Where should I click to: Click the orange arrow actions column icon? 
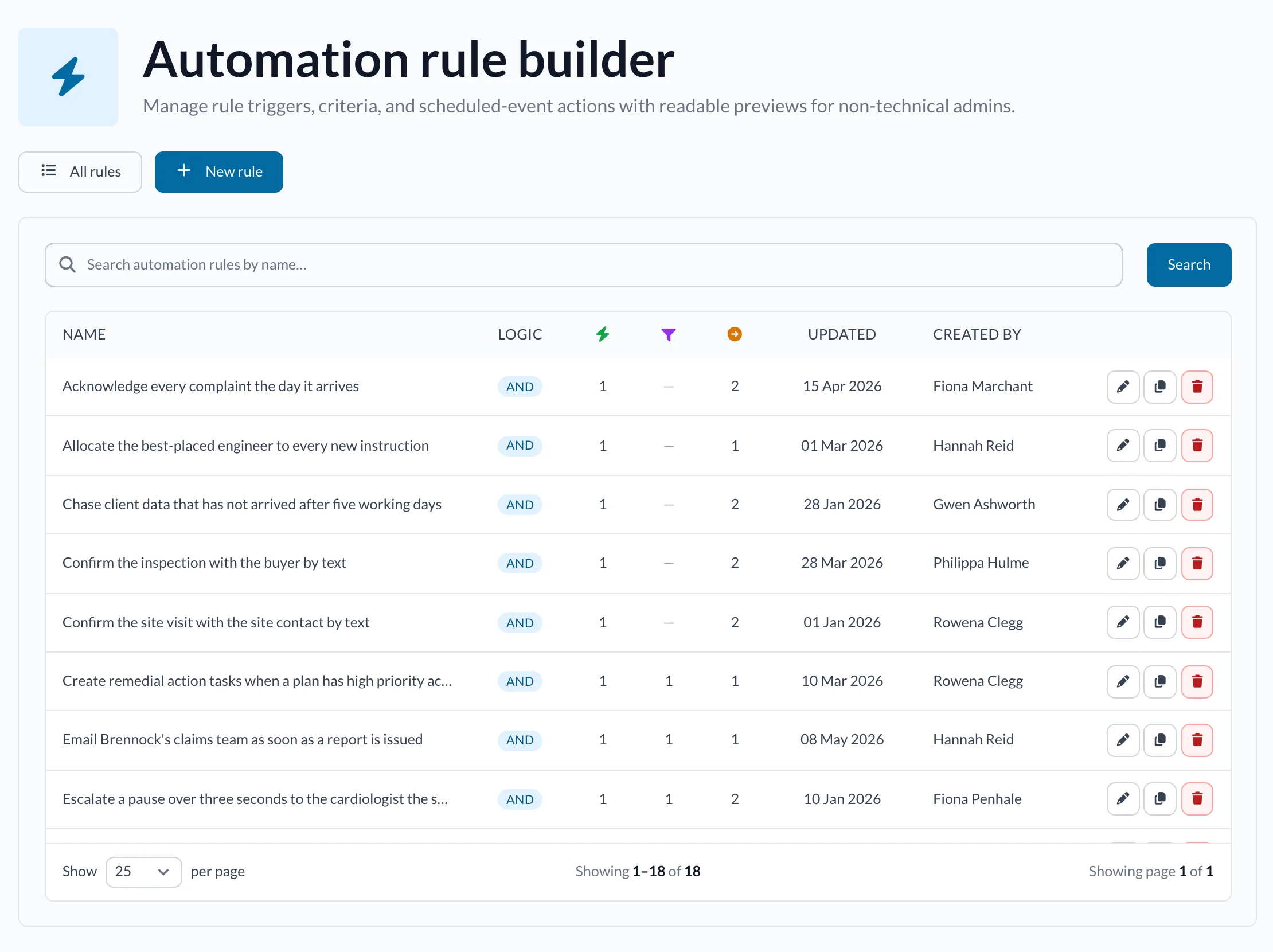(735, 334)
